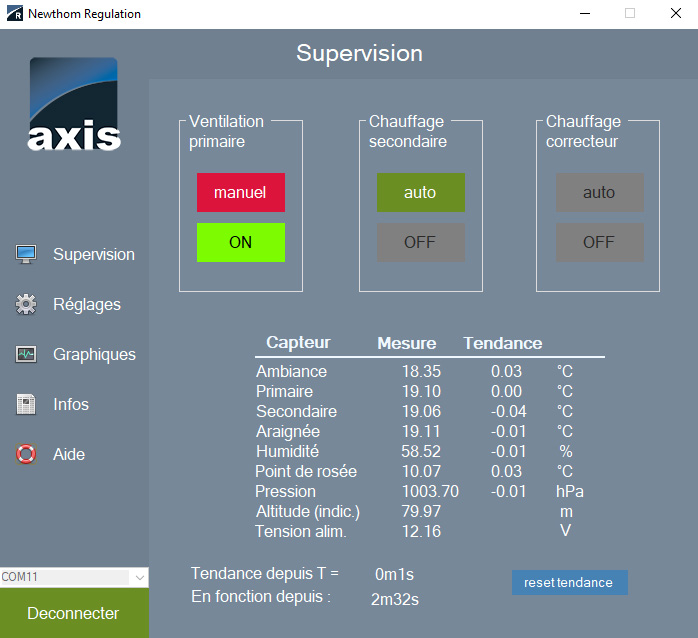Viewport: 698px width, 638px height.
Task: Click the Aide lifebuoy icon
Action: pyautogui.click(x=26, y=454)
